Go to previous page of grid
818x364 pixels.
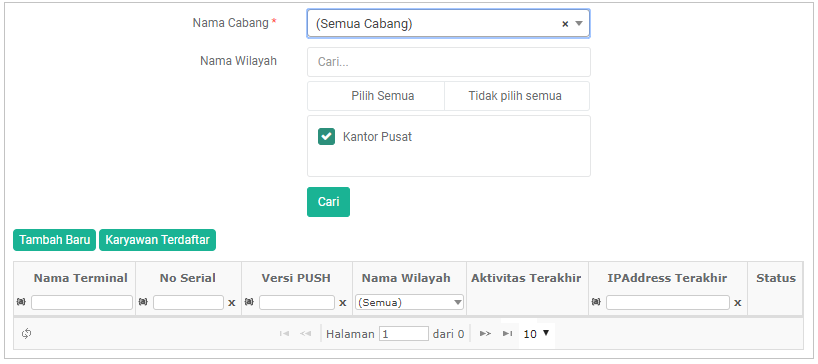click(x=305, y=334)
